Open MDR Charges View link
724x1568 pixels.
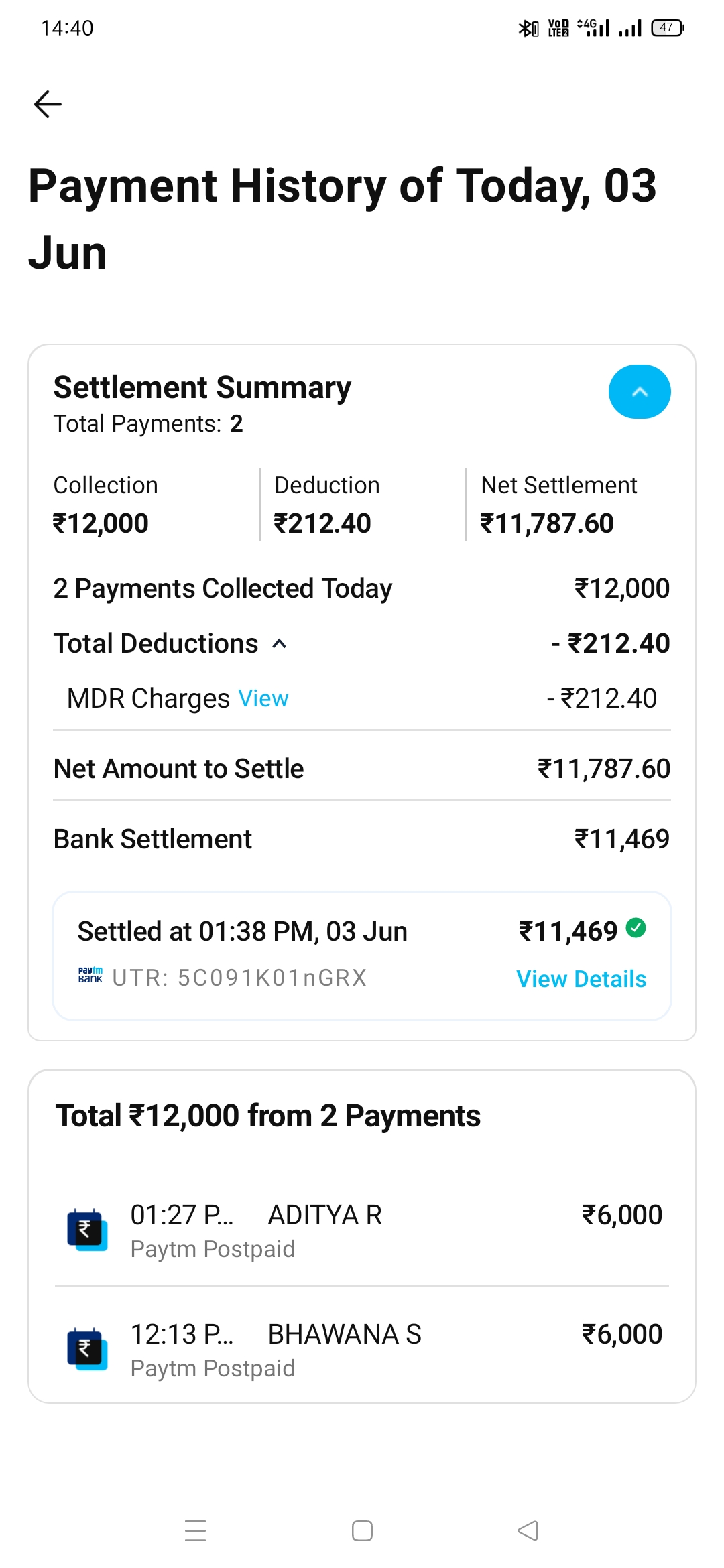pos(263,698)
